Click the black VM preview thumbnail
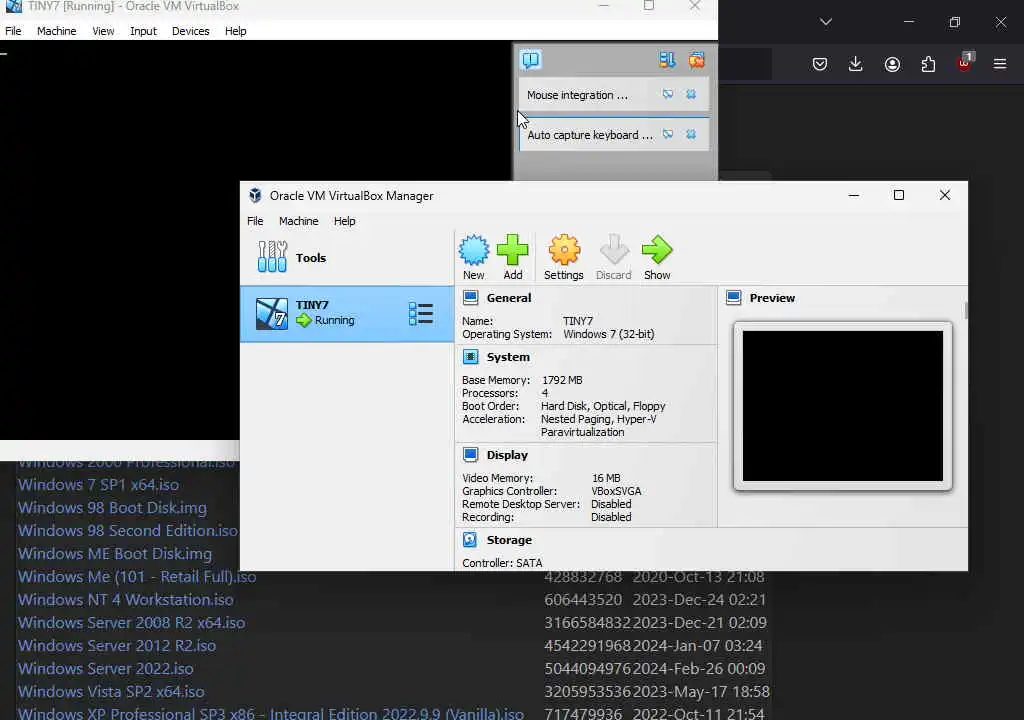This screenshot has width=1024, height=720. pos(842,406)
